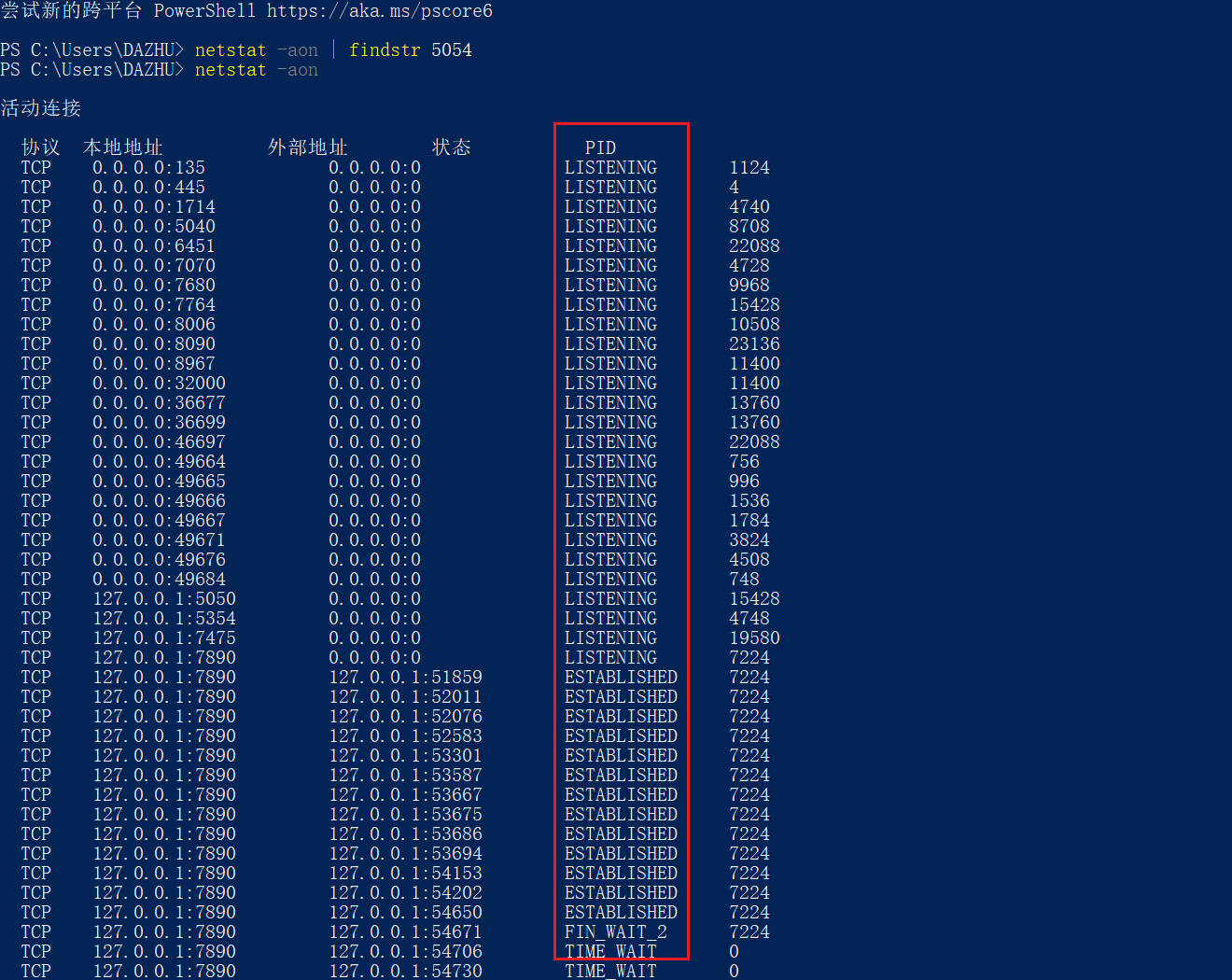Select the PID column header
Screen dimensions: 1232x980
click(600, 148)
